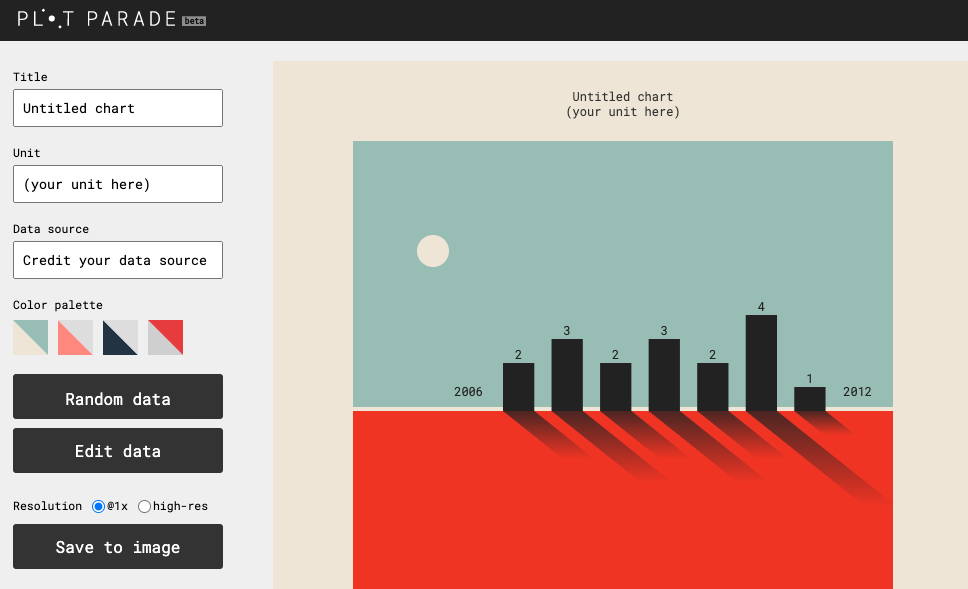Enable high-res resolution option

(145, 507)
